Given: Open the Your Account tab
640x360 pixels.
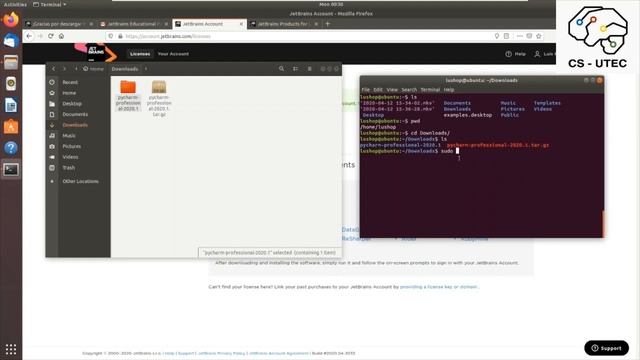Looking at the screenshot, I should pyautogui.click(x=173, y=53).
